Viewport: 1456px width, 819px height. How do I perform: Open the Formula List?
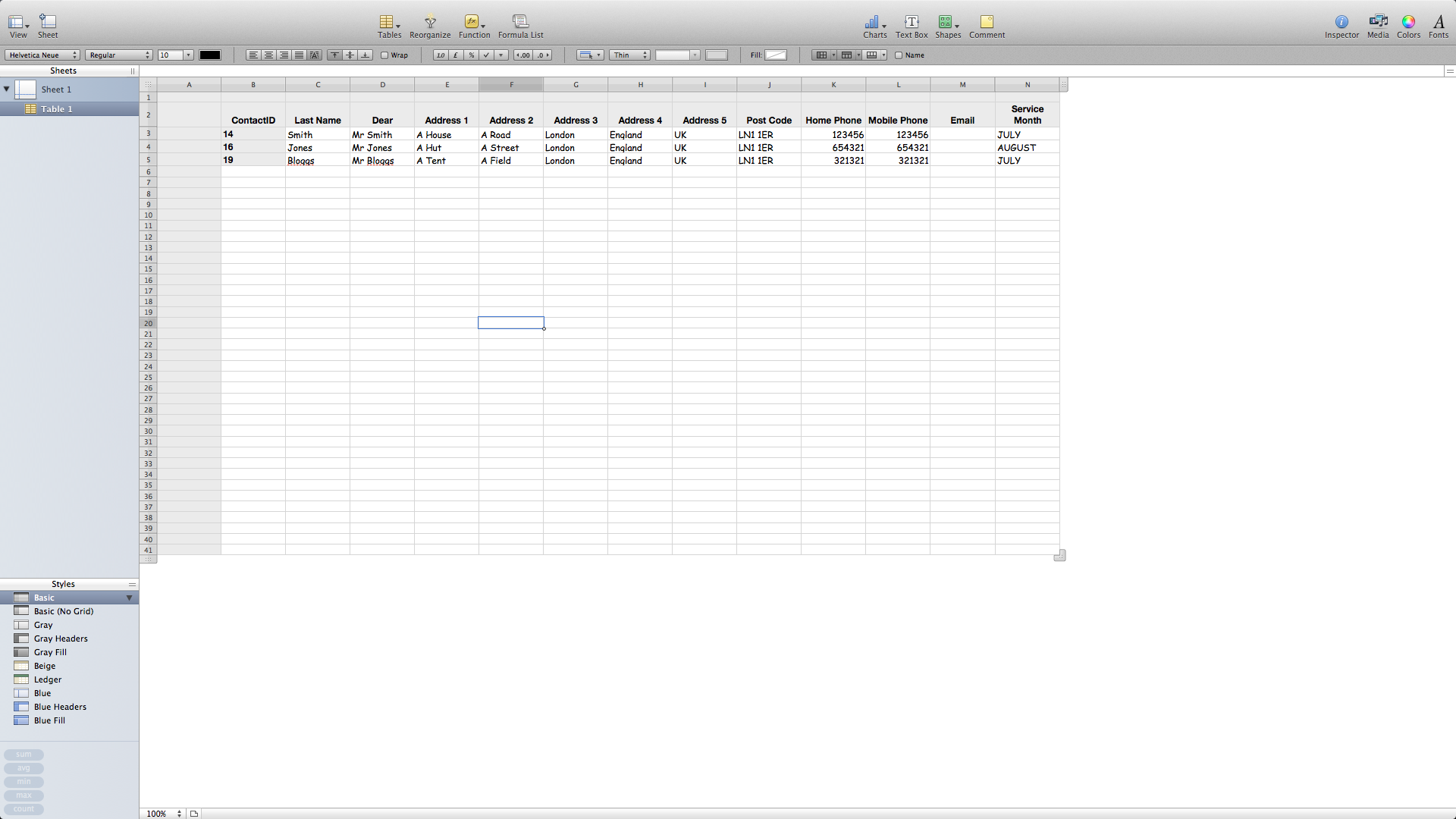tap(520, 22)
